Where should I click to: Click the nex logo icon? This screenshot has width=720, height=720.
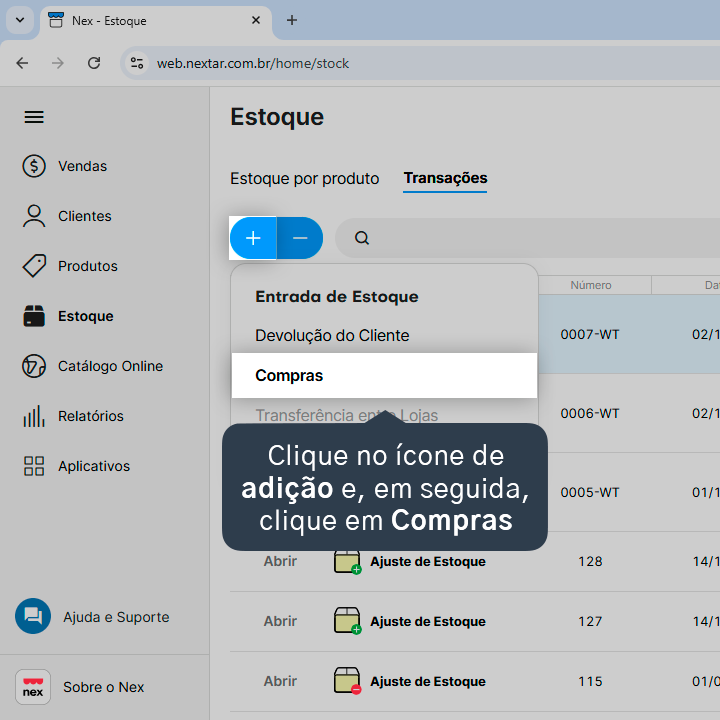(33, 687)
